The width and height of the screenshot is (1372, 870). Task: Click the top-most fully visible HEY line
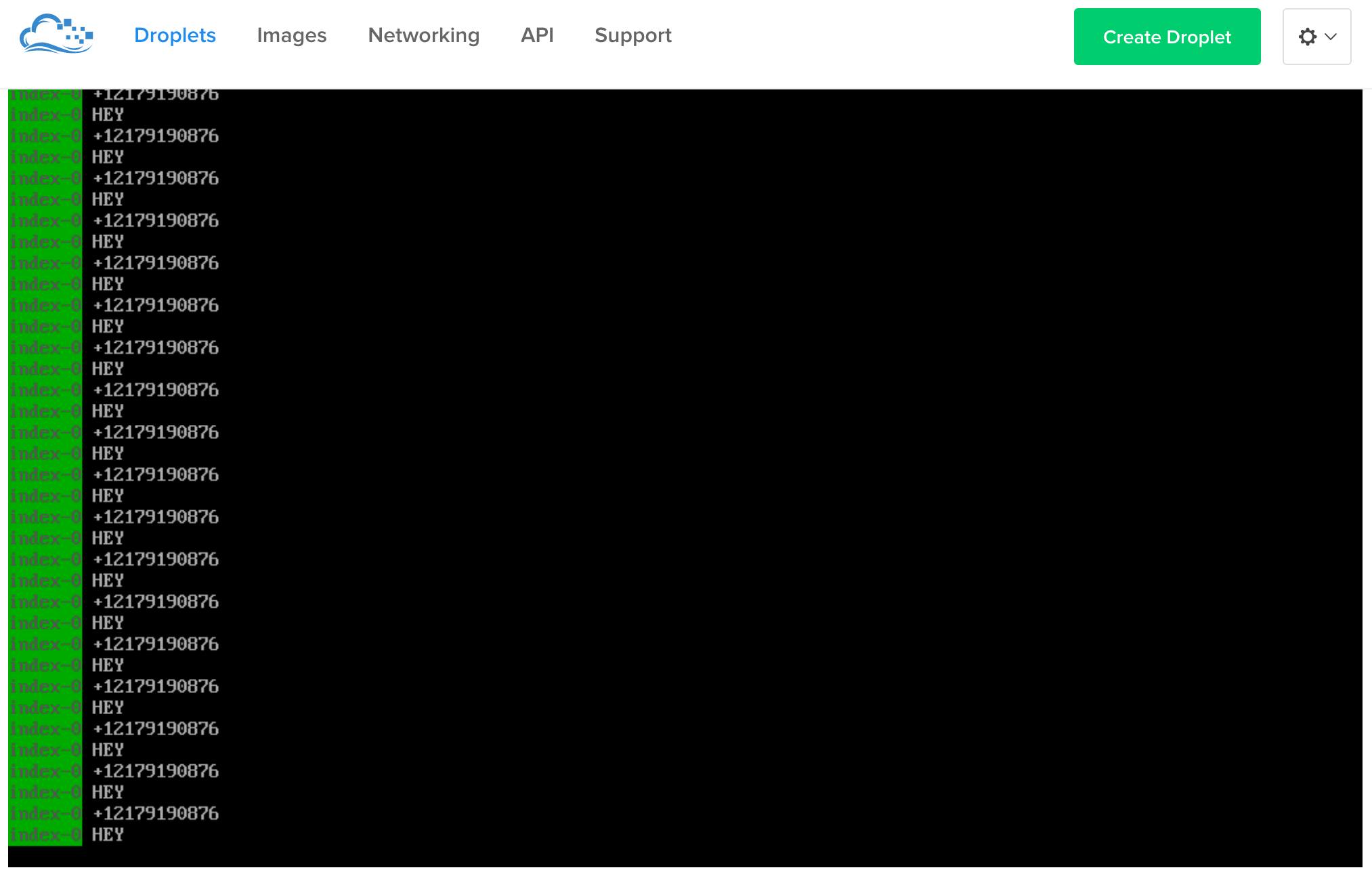coord(108,115)
